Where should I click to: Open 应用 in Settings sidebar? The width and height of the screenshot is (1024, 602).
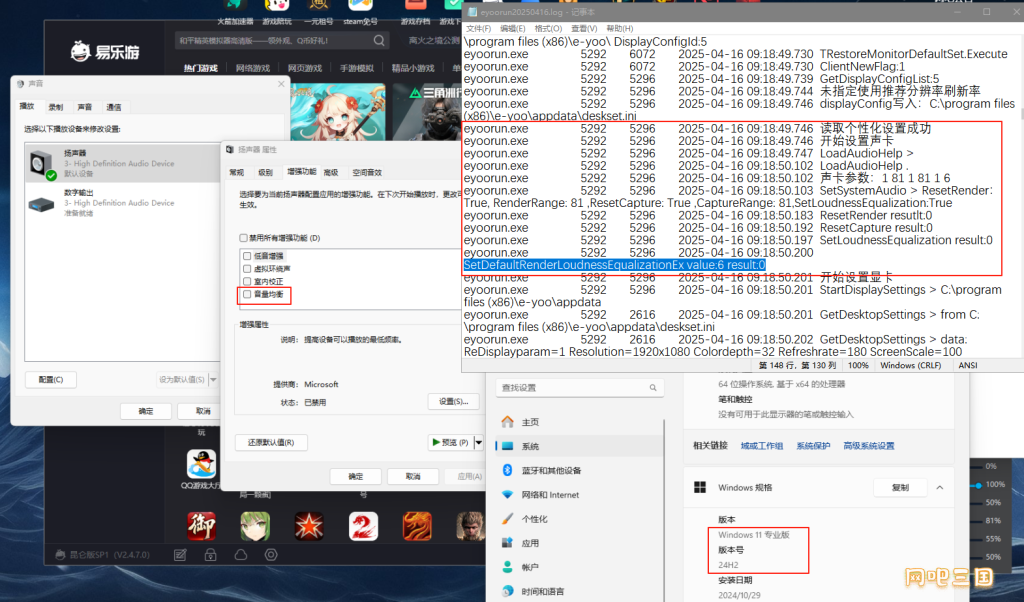point(579,543)
